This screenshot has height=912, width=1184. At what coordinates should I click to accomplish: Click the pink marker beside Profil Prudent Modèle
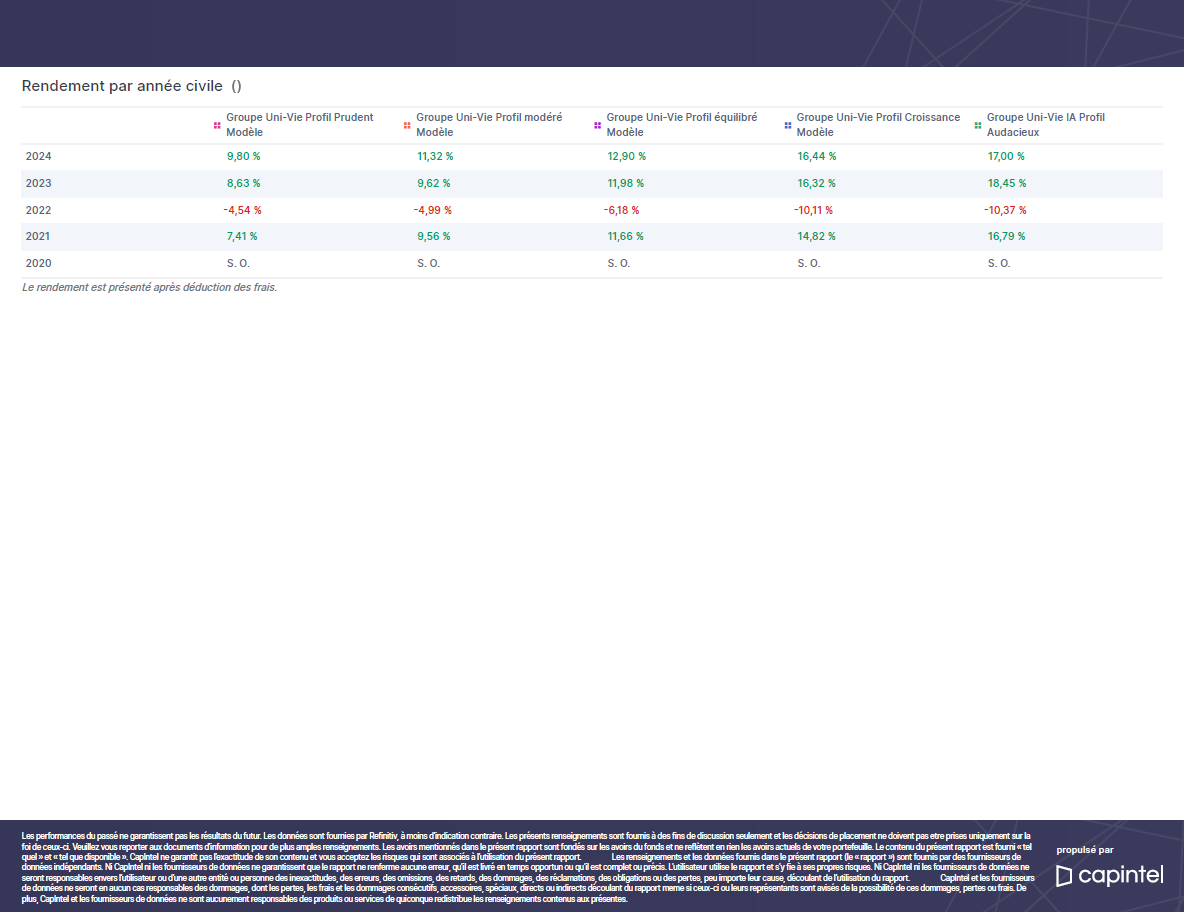(217, 125)
